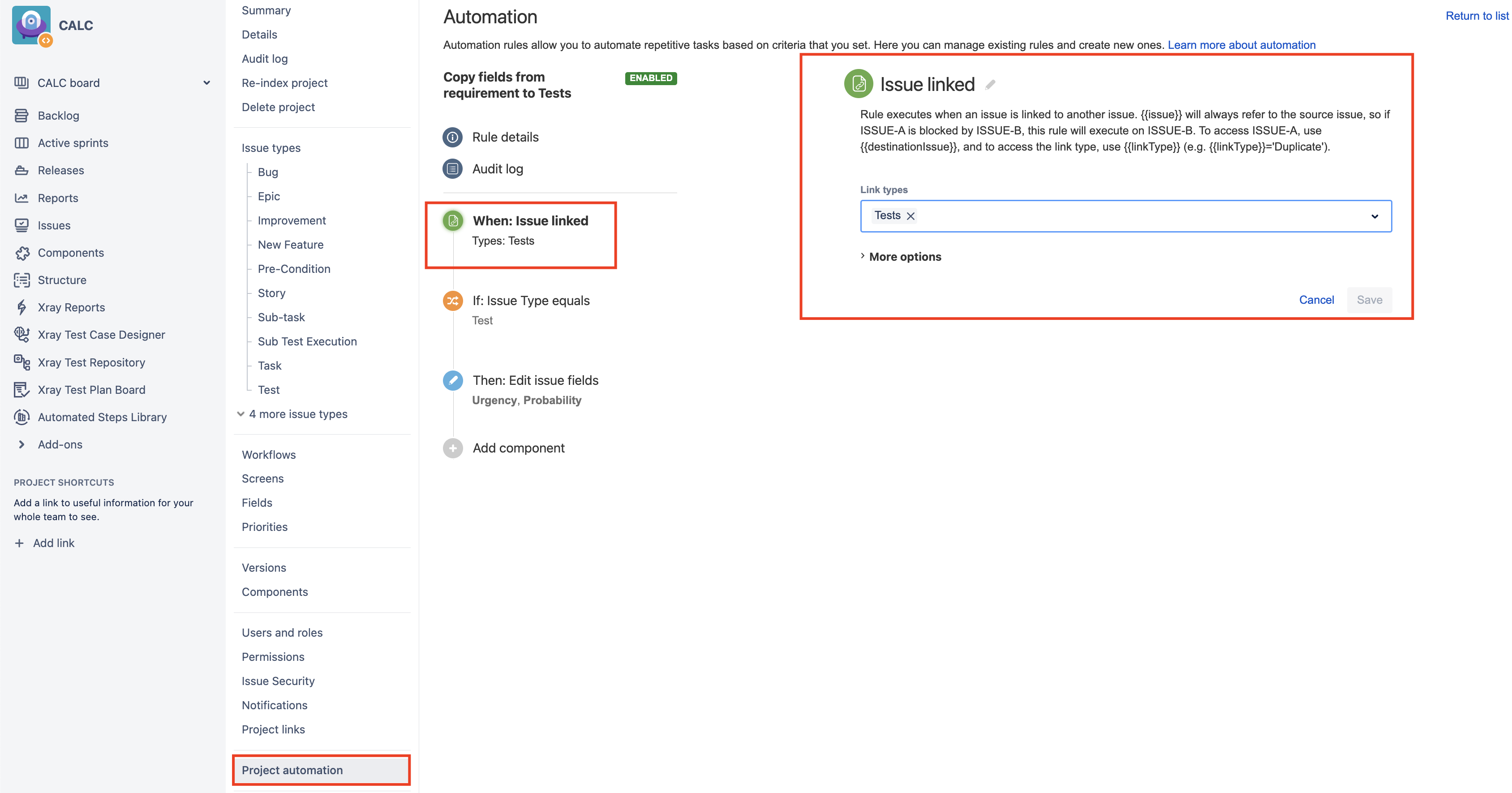Screen dimensions: 1512x793
Task: Remove the Tests link type tag
Action: click(x=911, y=216)
